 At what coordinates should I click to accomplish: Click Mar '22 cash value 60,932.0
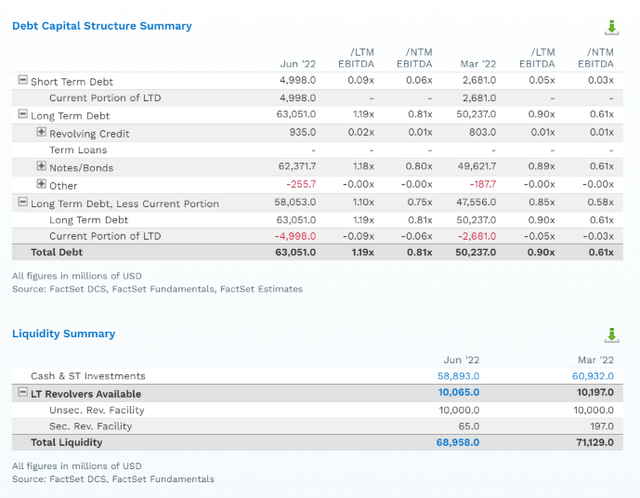(x=591, y=376)
